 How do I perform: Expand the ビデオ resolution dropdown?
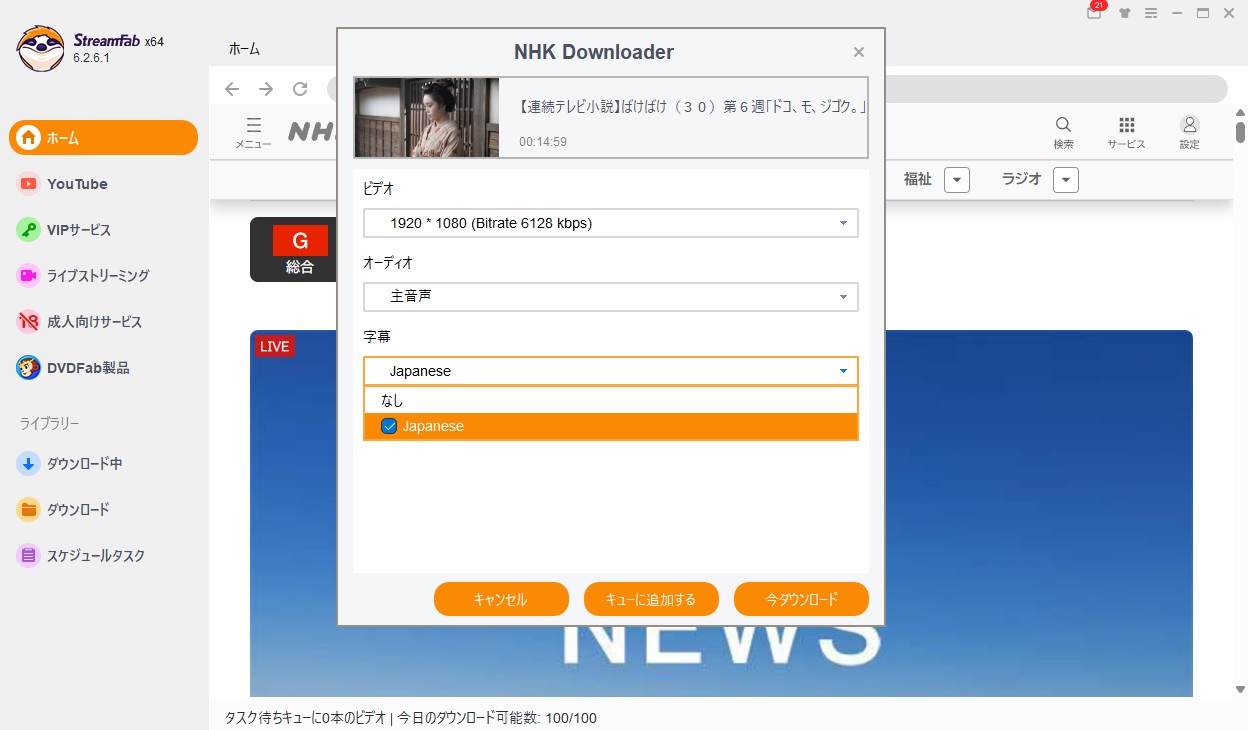(x=610, y=223)
